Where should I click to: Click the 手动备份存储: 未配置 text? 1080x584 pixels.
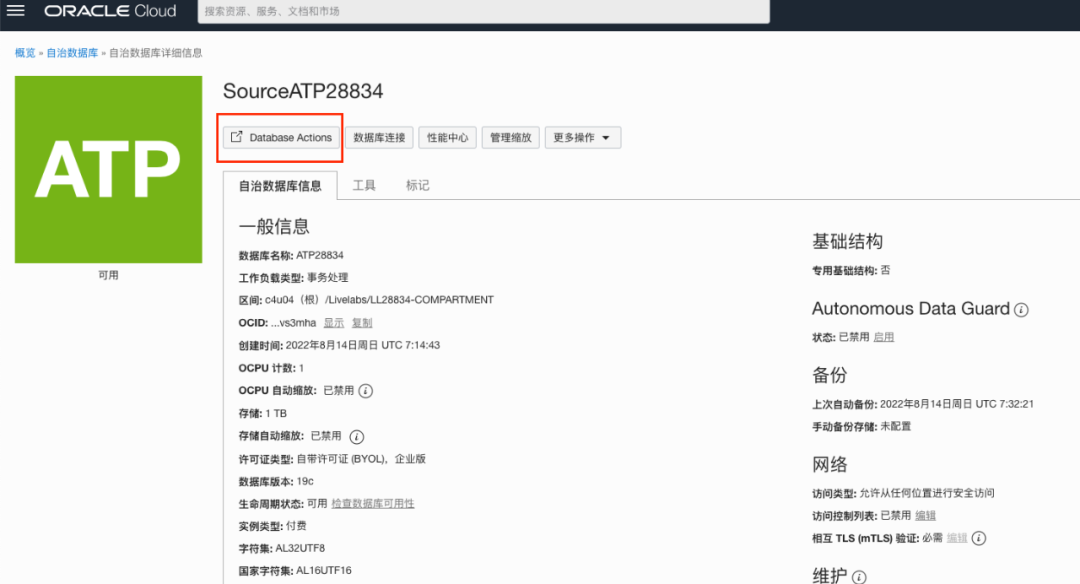pos(861,426)
